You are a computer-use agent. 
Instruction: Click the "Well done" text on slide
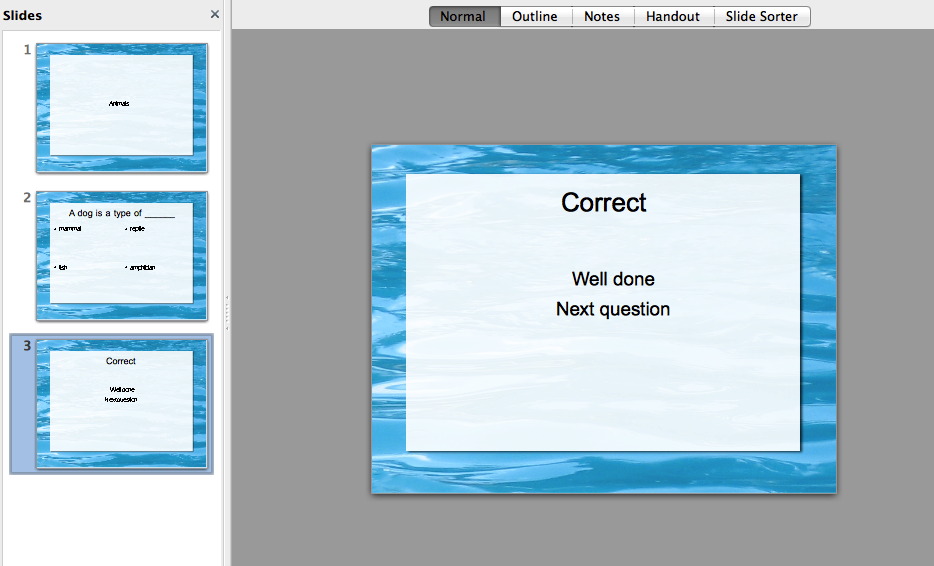click(613, 279)
